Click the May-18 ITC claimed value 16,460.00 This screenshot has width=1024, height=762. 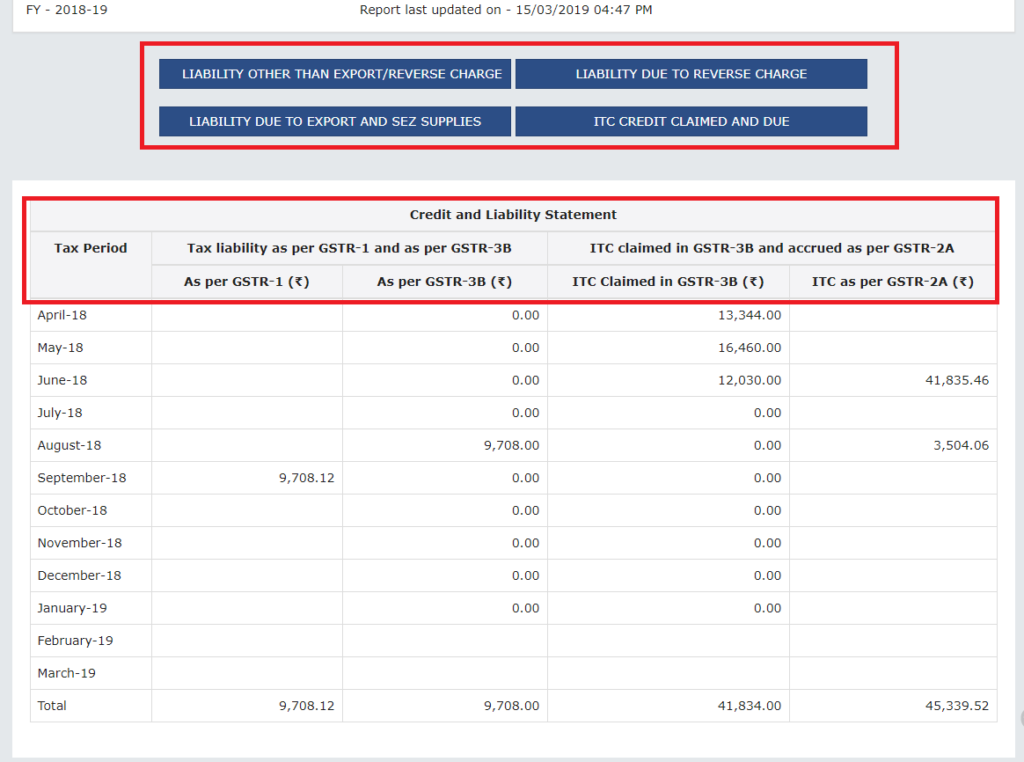749,348
